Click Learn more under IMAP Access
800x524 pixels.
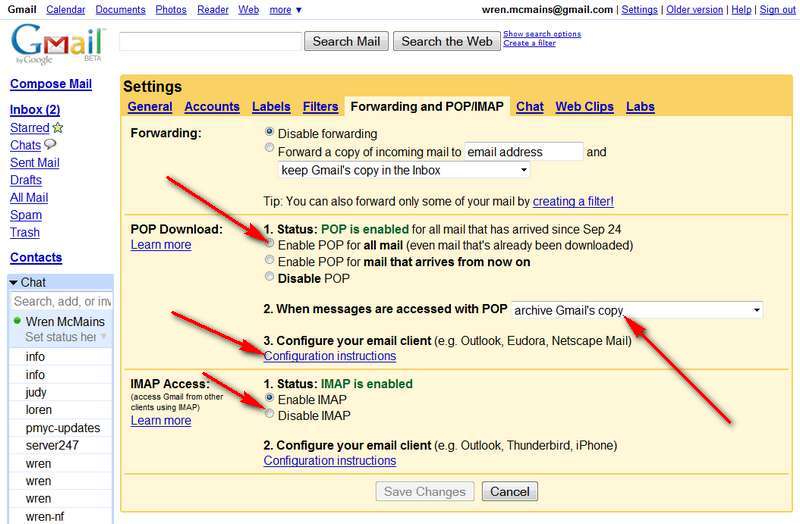[161, 420]
